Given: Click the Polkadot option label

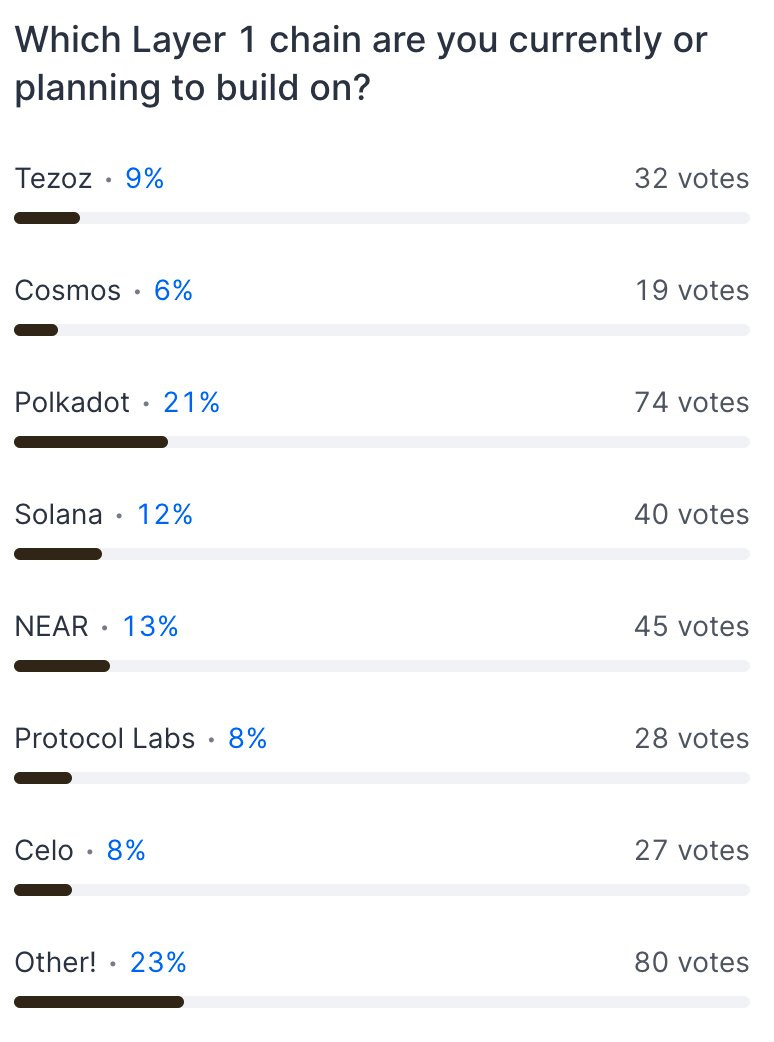Looking at the screenshot, I should (72, 402).
